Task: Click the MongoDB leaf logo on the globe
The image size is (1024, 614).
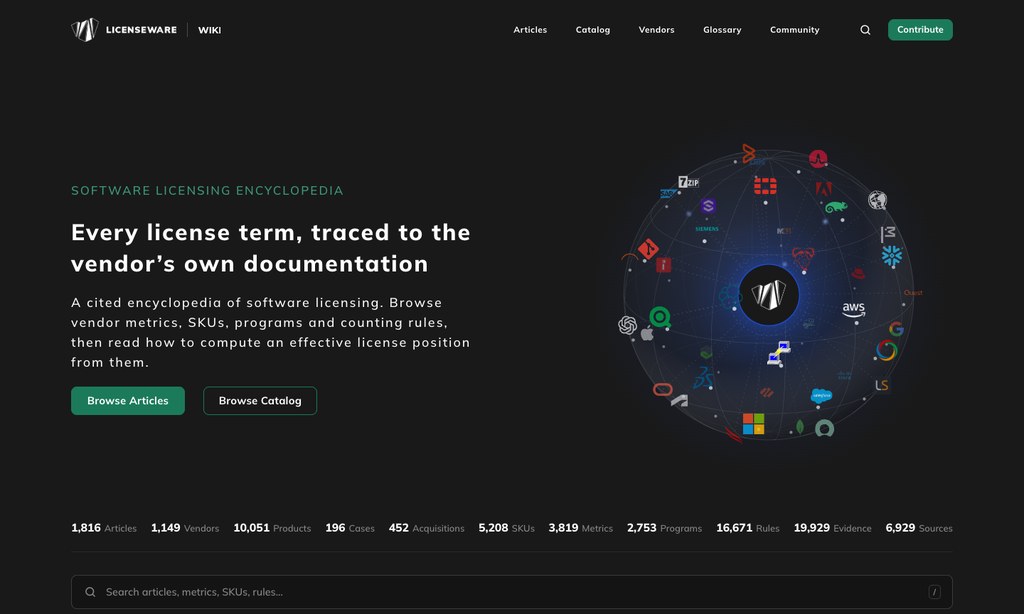Action: (800, 427)
